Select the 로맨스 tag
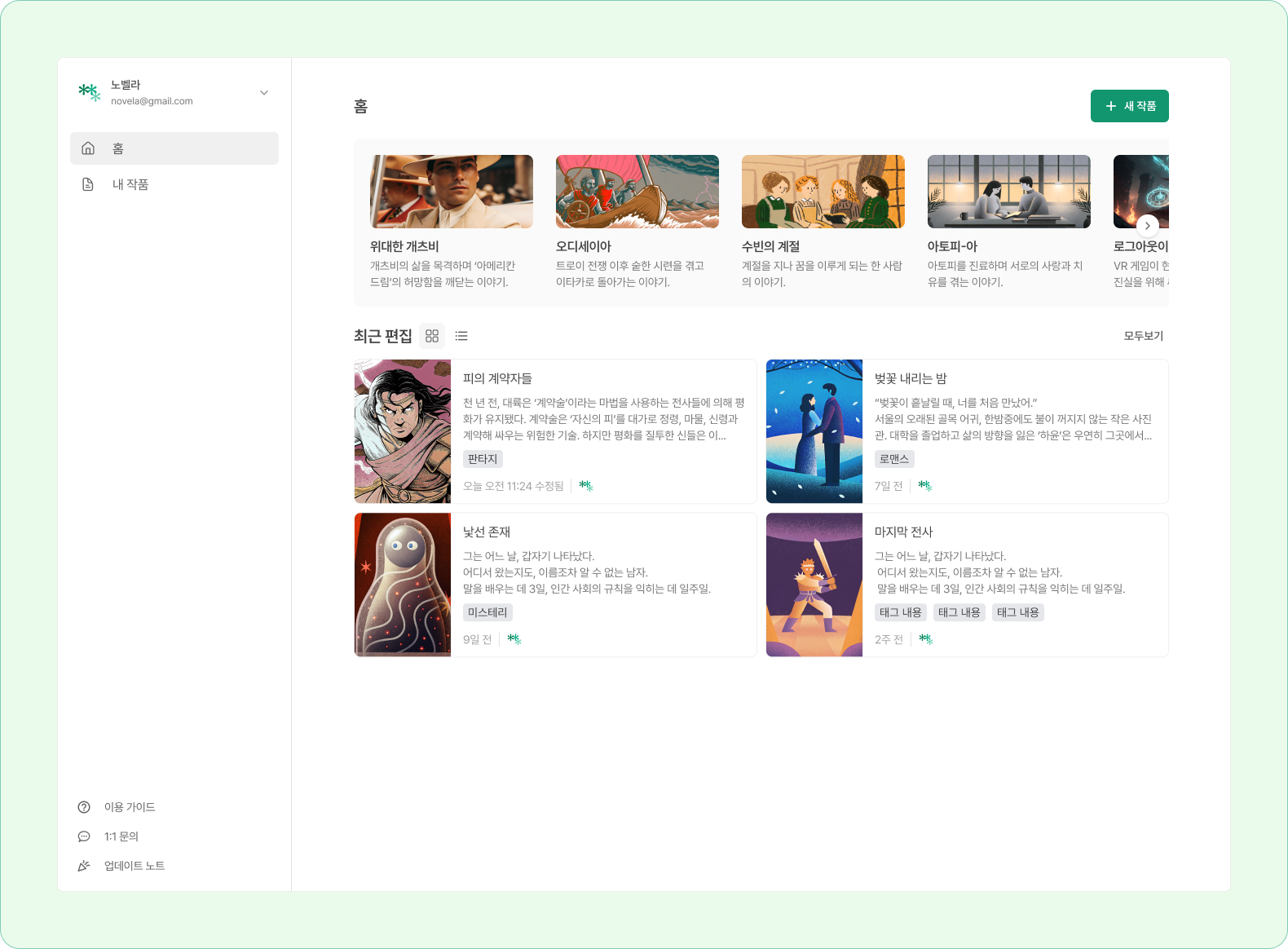The width and height of the screenshot is (1288, 949). 894,459
